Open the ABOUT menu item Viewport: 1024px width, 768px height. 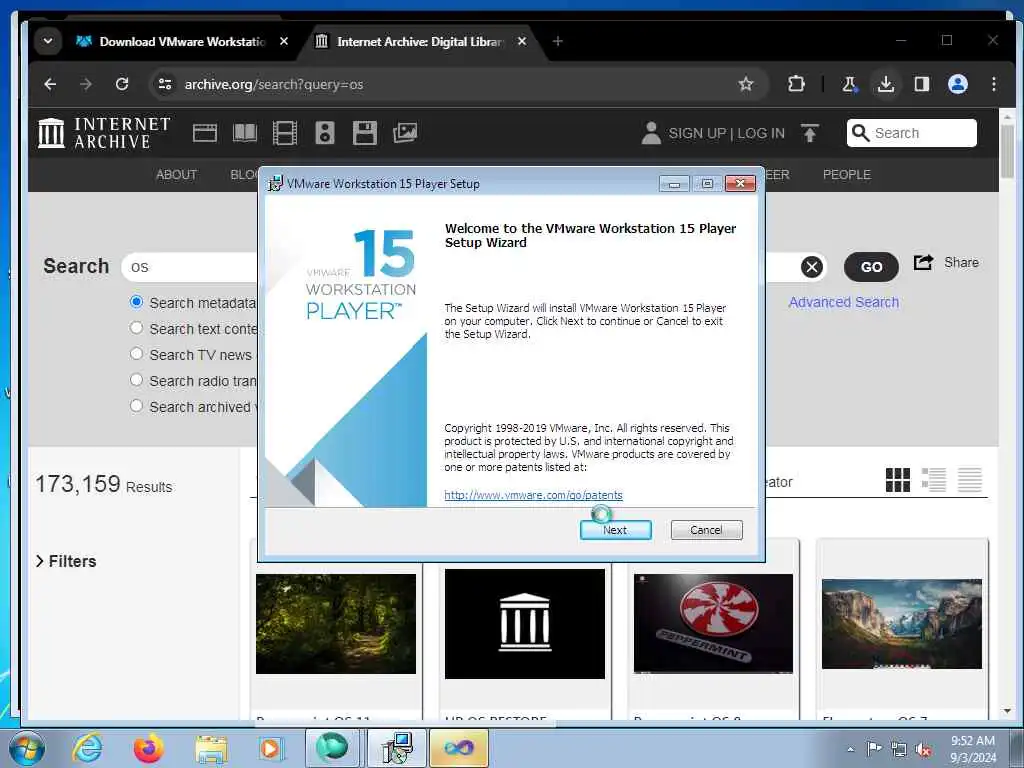click(x=176, y=174)
